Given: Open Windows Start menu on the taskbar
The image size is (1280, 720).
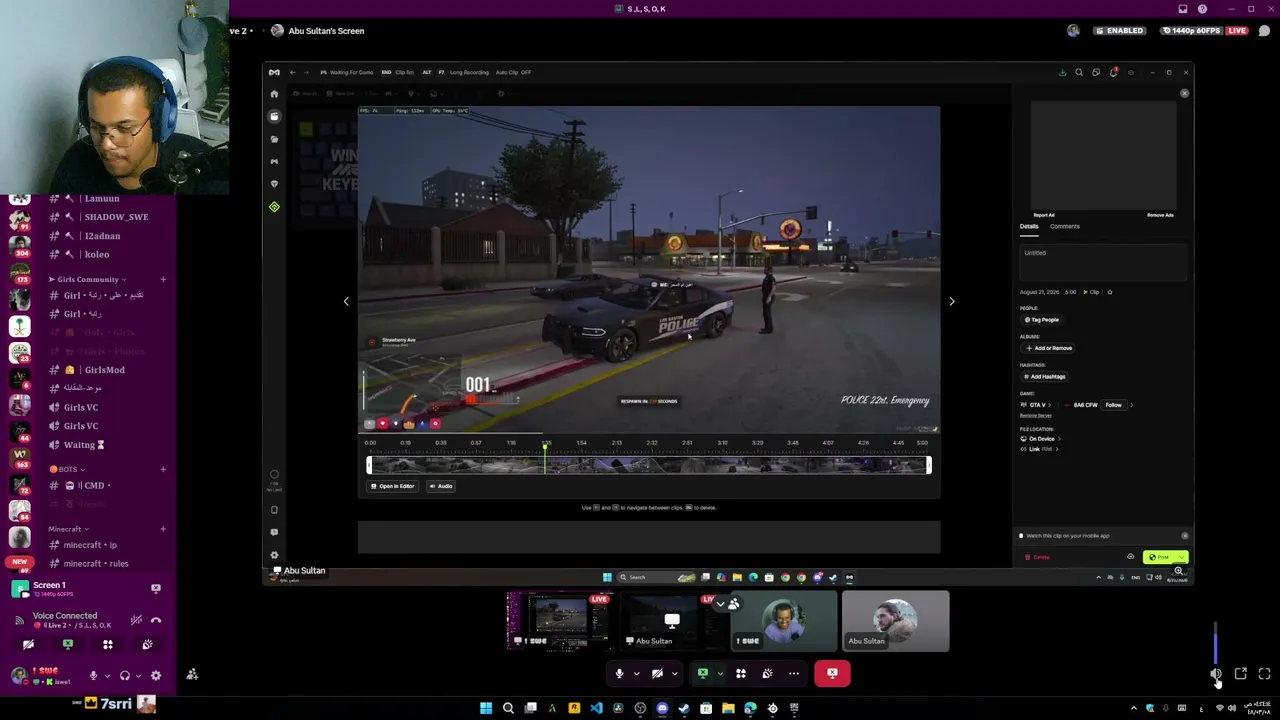Looking at the screenshot, I should [486, 708].
